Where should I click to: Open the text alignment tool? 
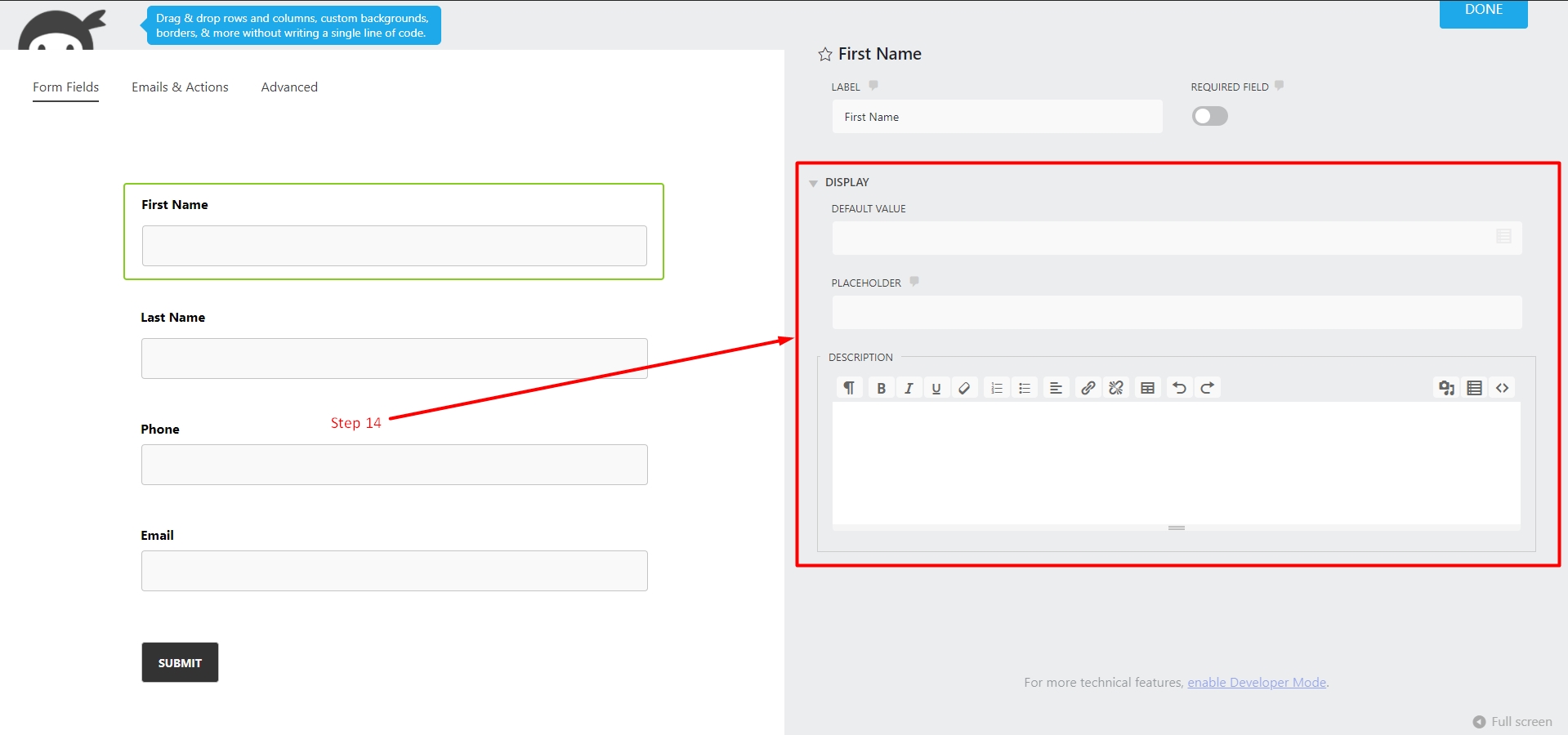coord(1056,388)
